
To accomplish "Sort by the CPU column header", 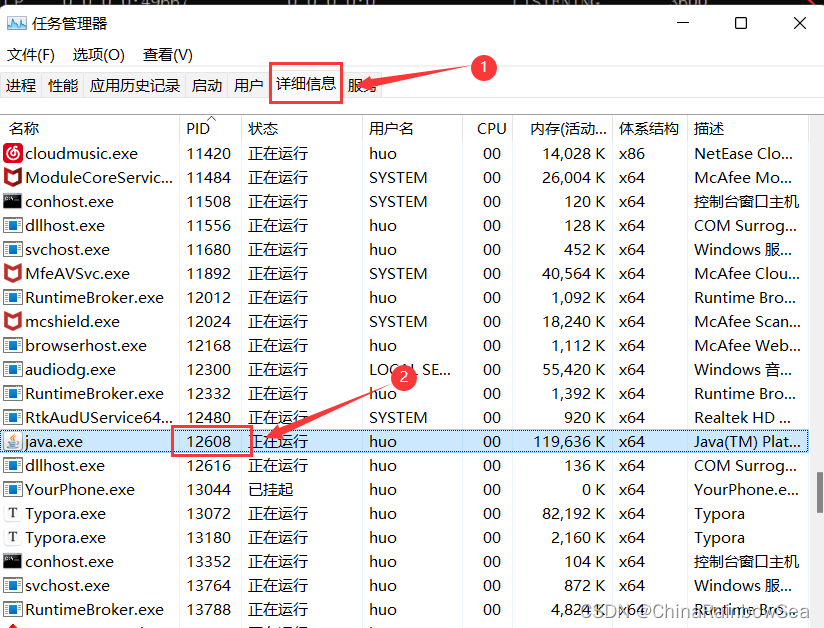I will click(x=488, y=128).
